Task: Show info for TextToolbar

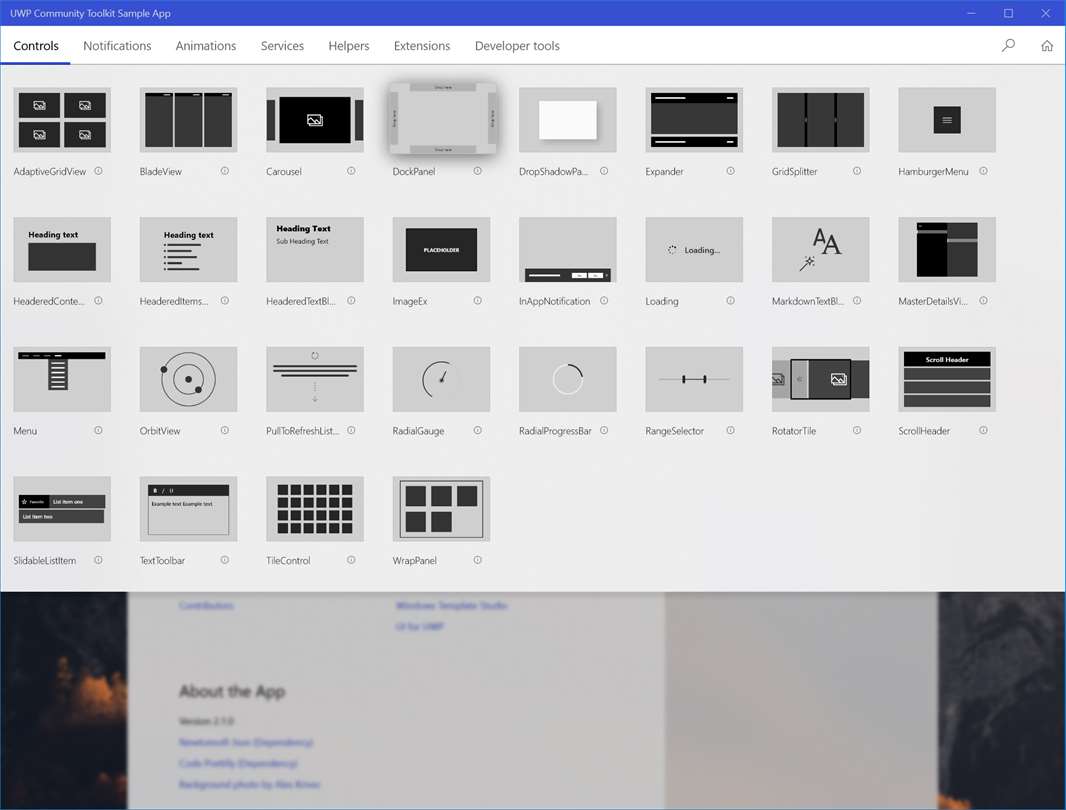Action: [225, 560]
